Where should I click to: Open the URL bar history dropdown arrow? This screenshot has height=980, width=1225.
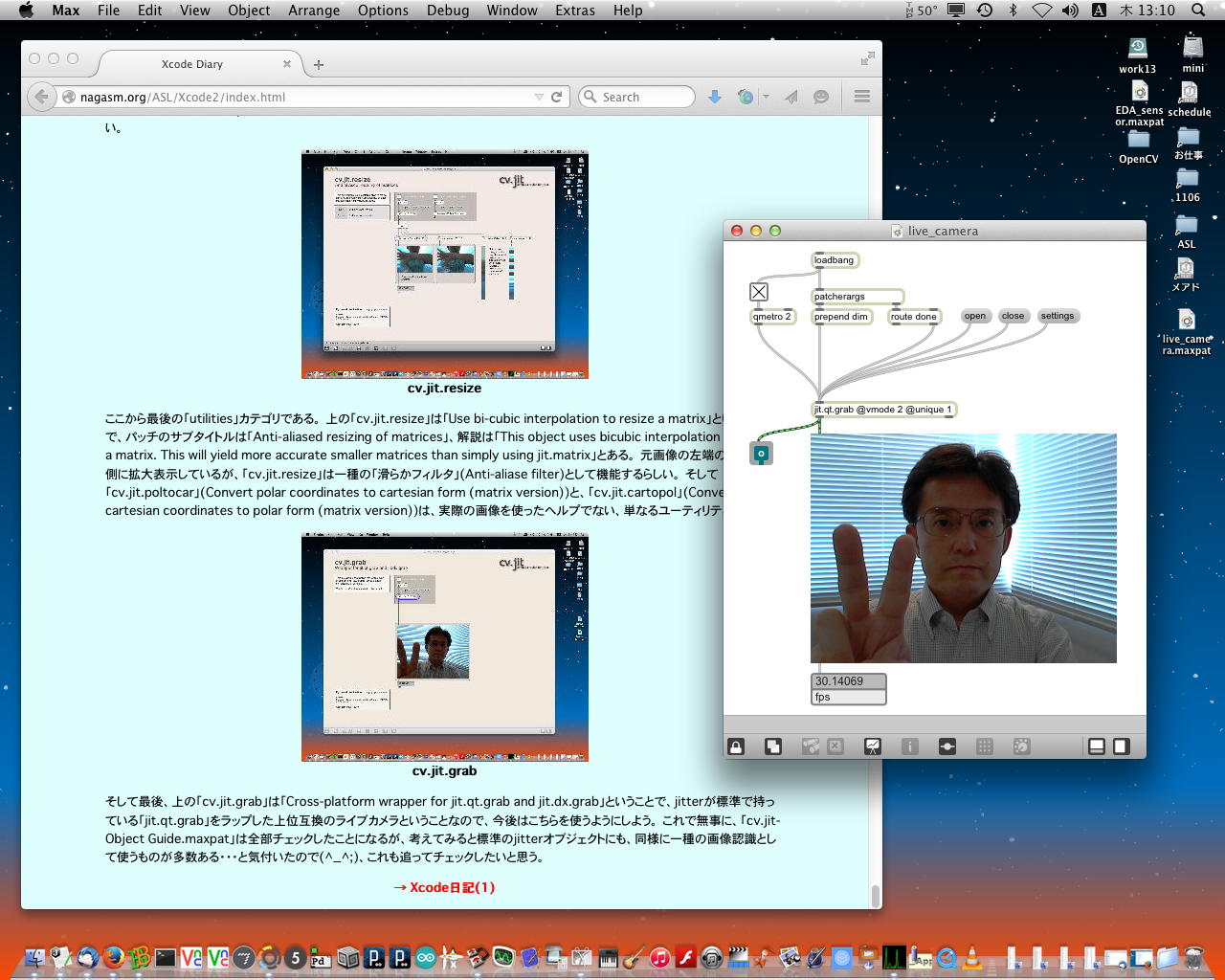click(539, 97)
